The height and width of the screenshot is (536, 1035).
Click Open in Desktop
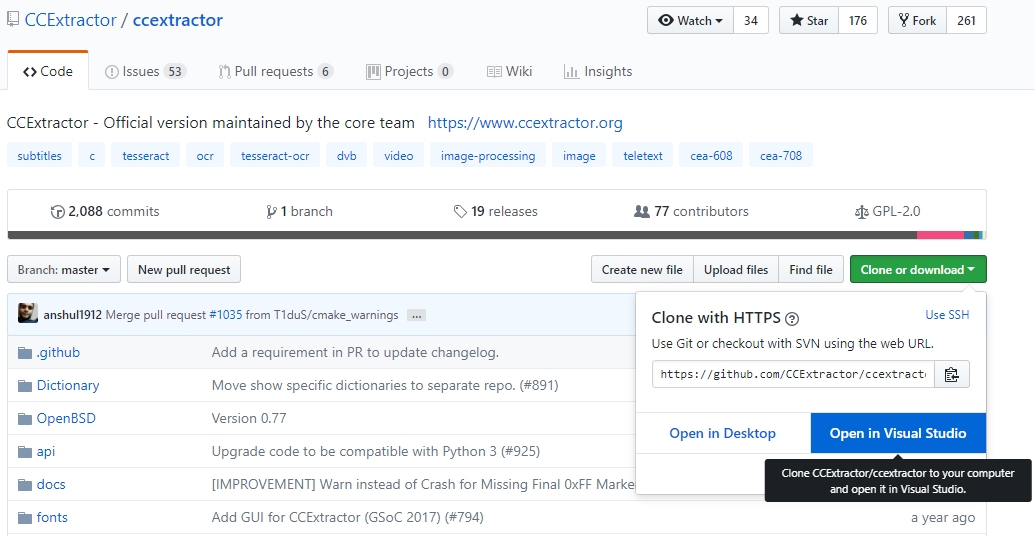click(x=723, y=433)
